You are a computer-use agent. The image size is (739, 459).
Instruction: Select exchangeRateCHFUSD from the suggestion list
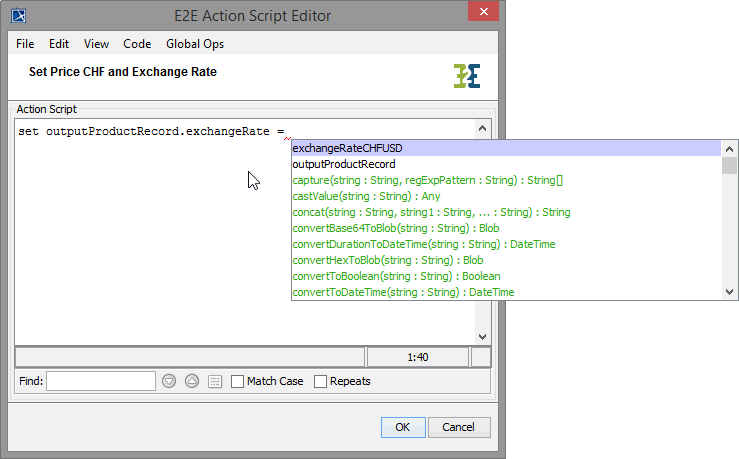tap(347, 148)
